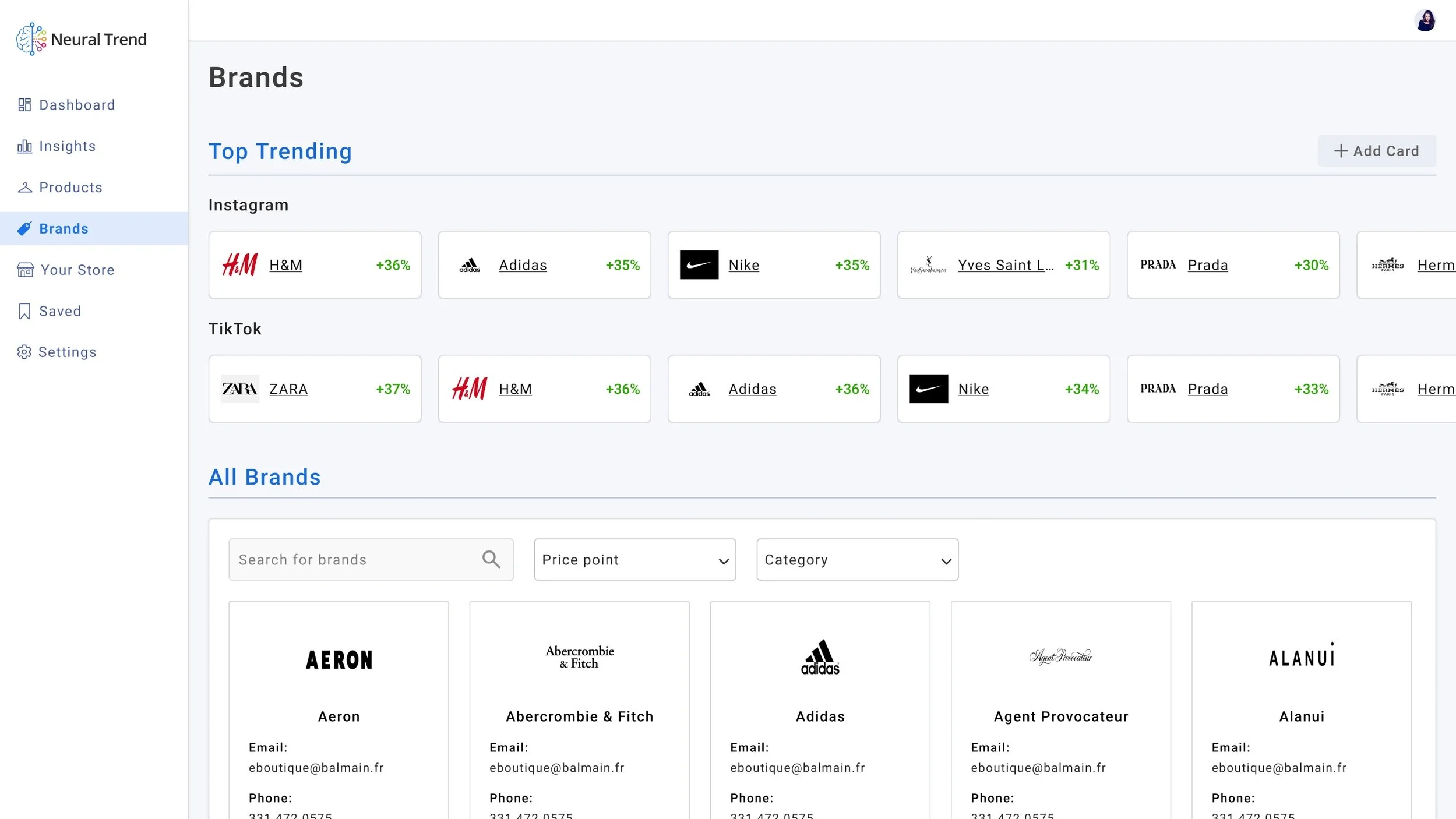This screenshot has height=819, width=1456.
Task: Select the Agent Provocateur brand card logo
Action: 1060,656
